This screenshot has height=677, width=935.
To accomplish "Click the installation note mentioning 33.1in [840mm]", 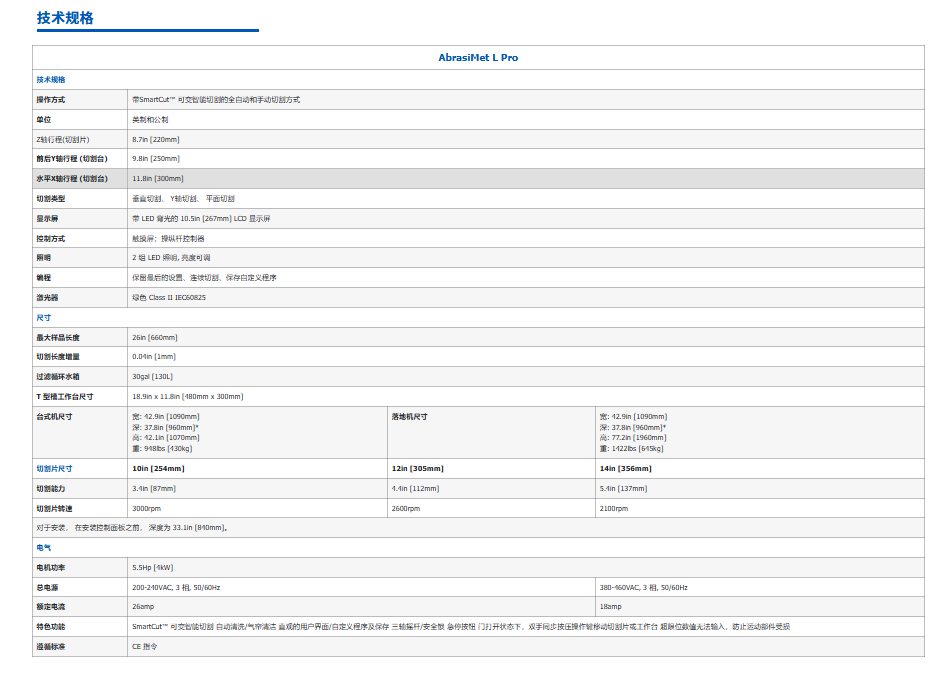I will tap(132, 528).
